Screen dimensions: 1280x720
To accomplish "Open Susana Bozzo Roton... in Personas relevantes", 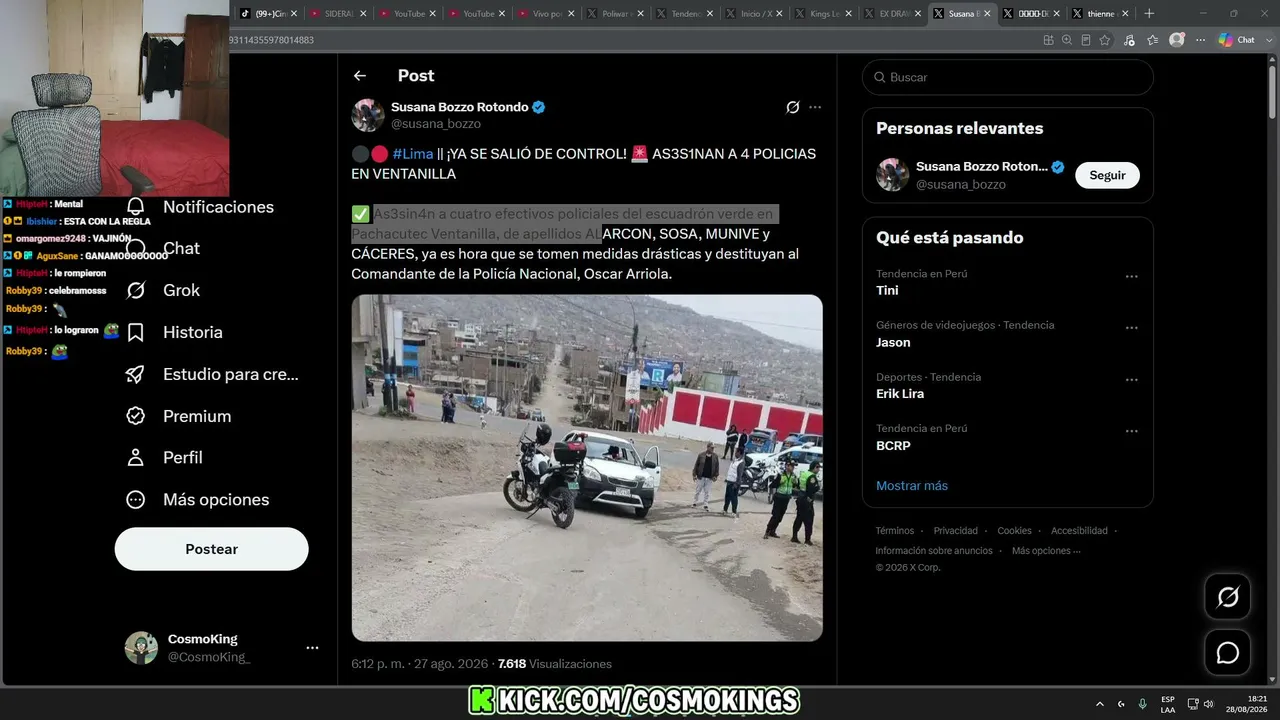I will click(x=982, y=167).
